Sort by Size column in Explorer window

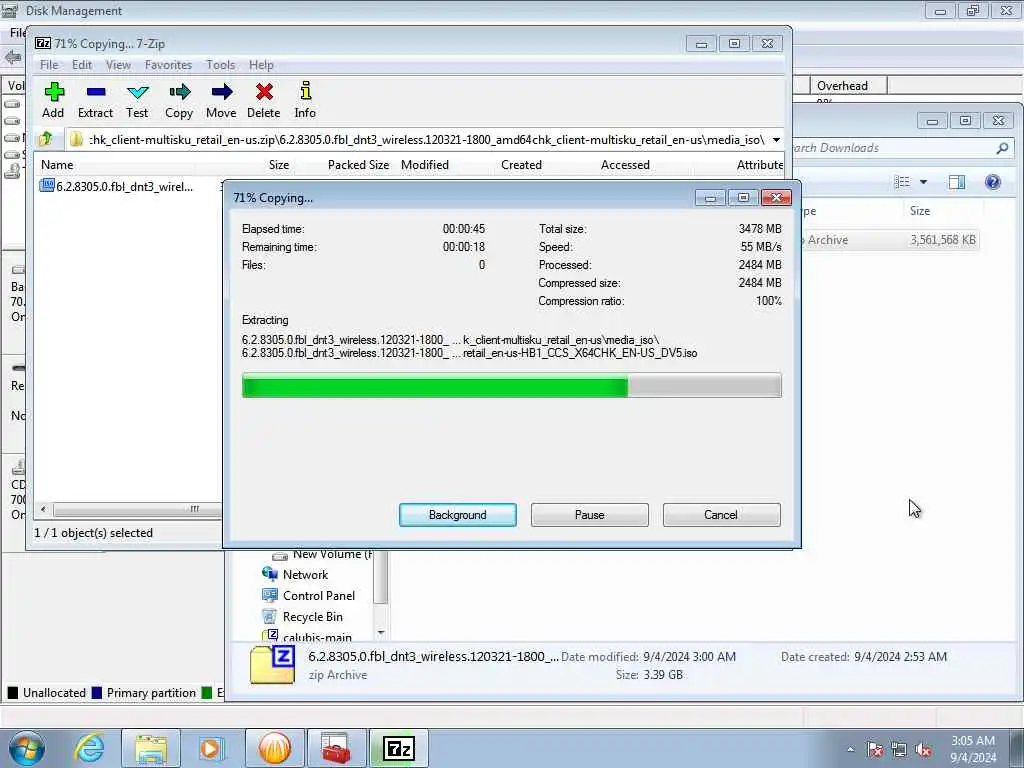tap(920, 210)
